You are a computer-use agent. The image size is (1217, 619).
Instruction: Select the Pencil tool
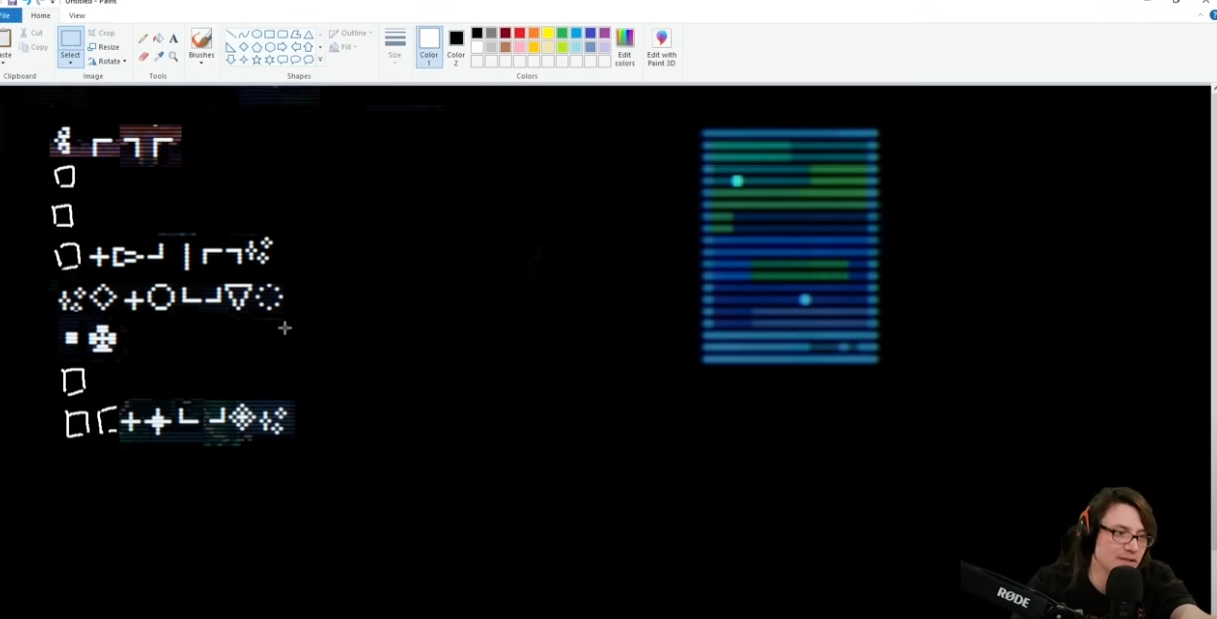pos(144,39)
